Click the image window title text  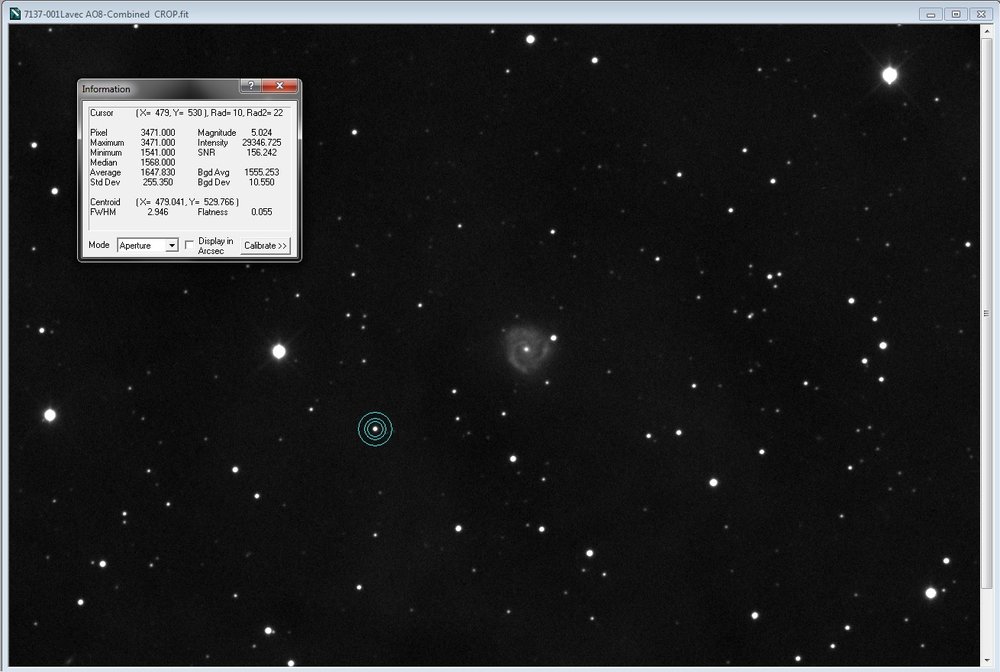point(106,14)
